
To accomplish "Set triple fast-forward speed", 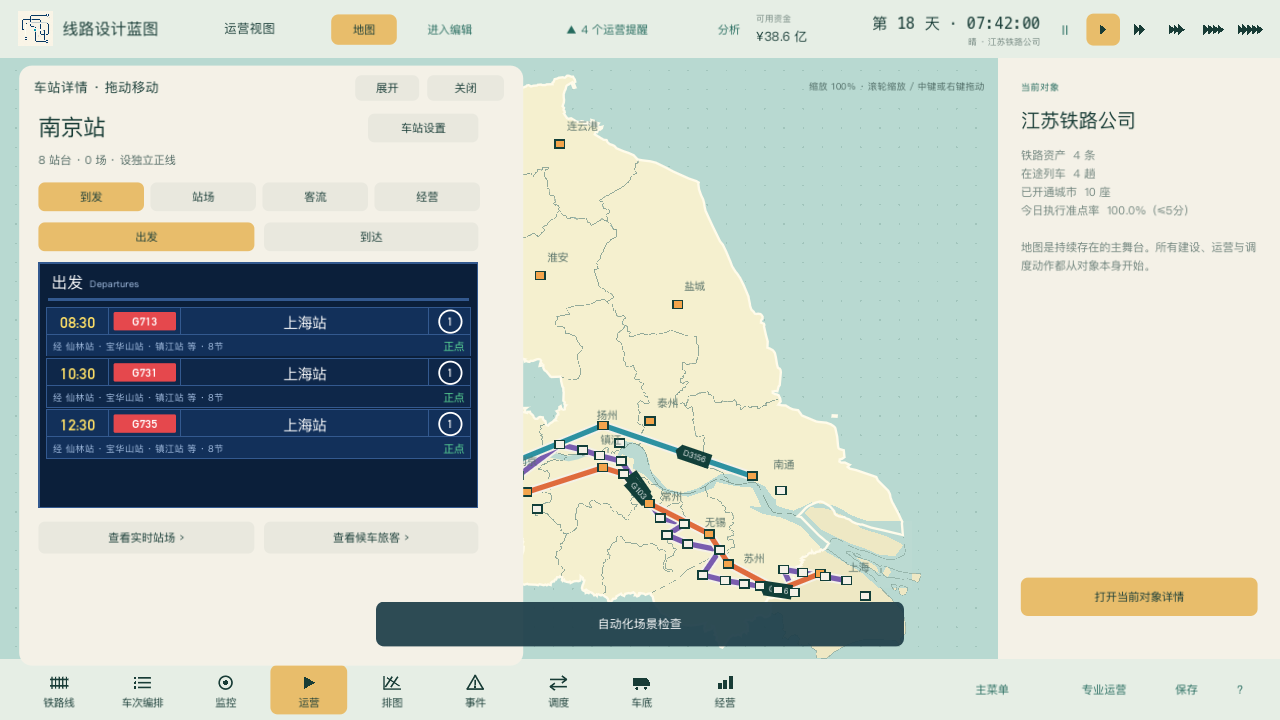I will tap(1176, 30).
